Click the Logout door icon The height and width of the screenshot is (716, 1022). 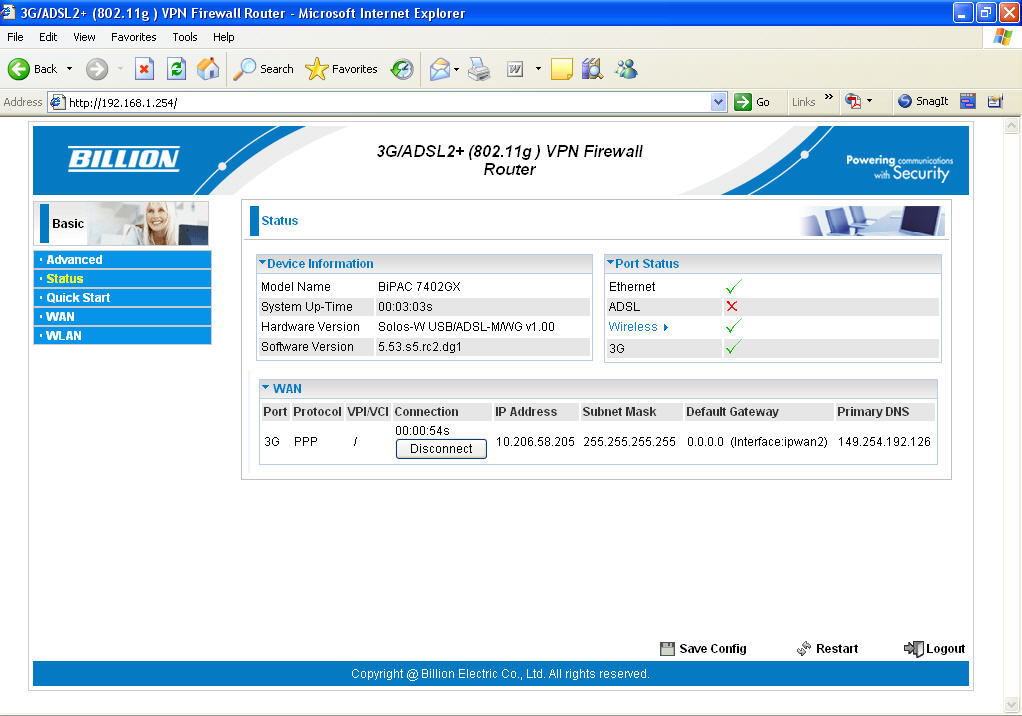[x=913, y=649]
